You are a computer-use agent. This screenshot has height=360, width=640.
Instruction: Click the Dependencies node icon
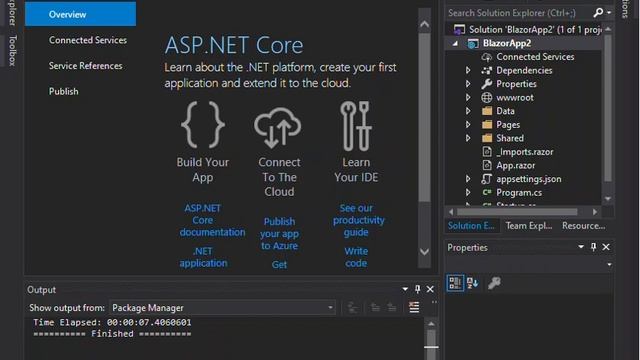[487, 71]
